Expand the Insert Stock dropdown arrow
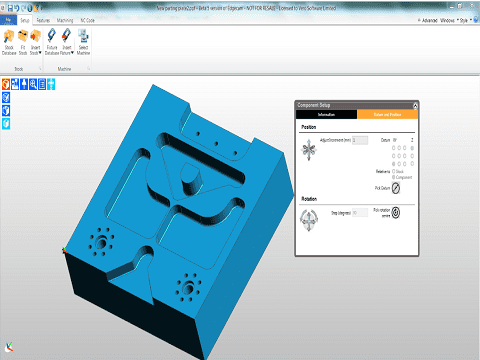This screenshot has width=480, height=360. pyautogui.click(x=40, y=53)
